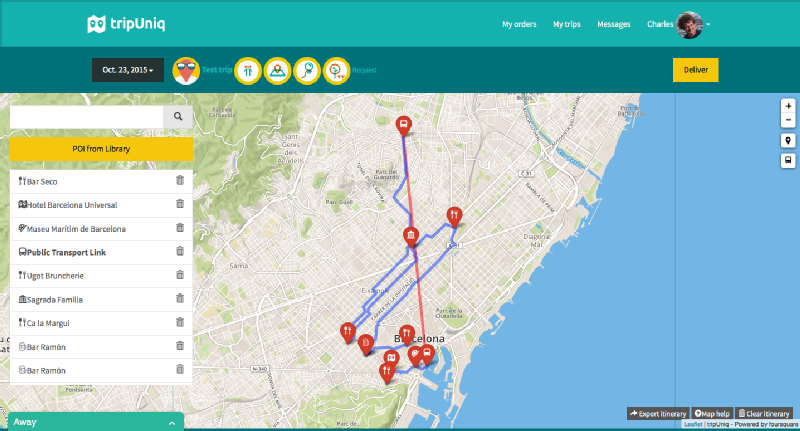Click the map pin control button
This screenshot has height=431, width=800.
tap(788, 141)
